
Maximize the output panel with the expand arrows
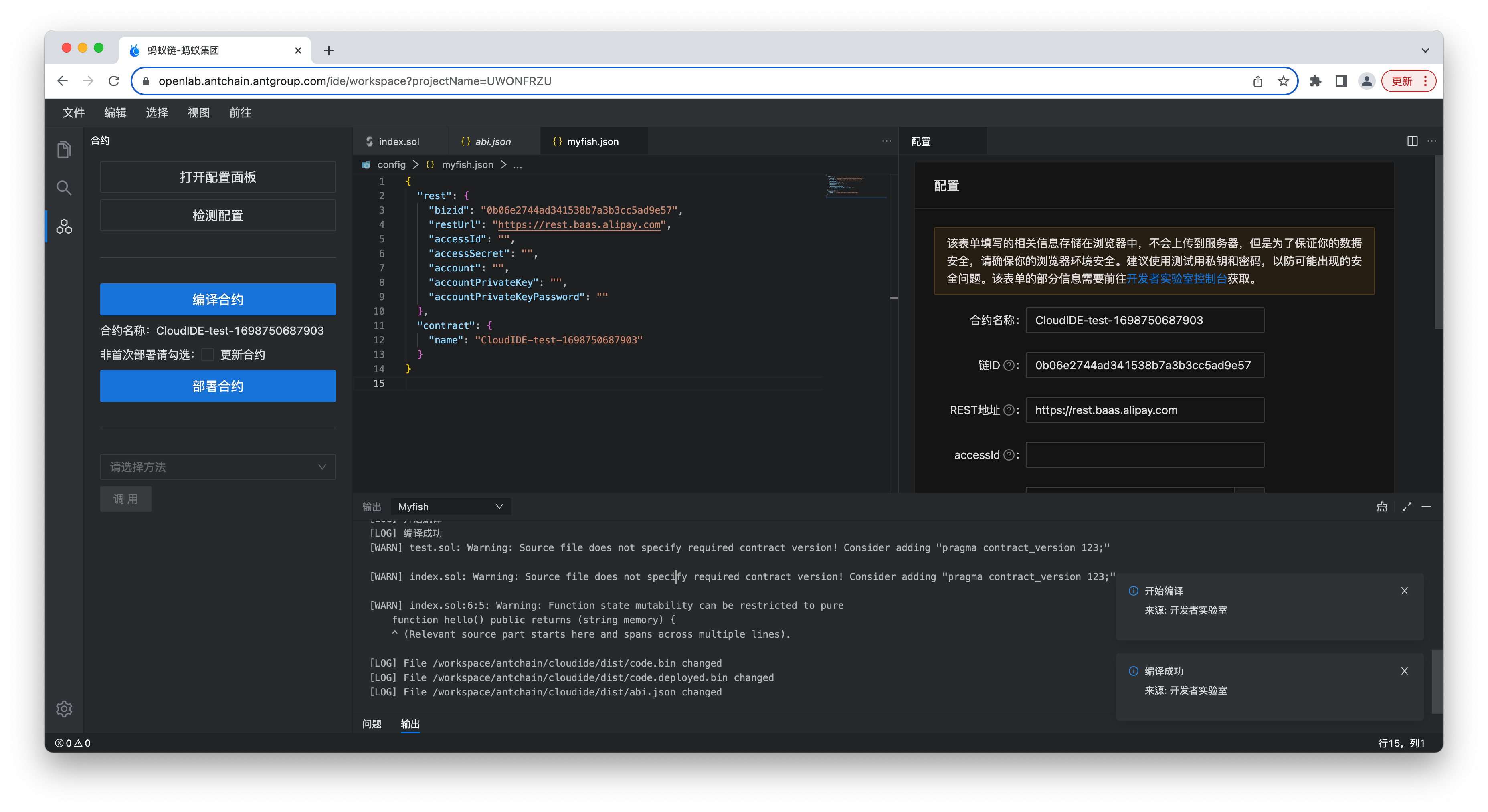(x=1407, y=507)
